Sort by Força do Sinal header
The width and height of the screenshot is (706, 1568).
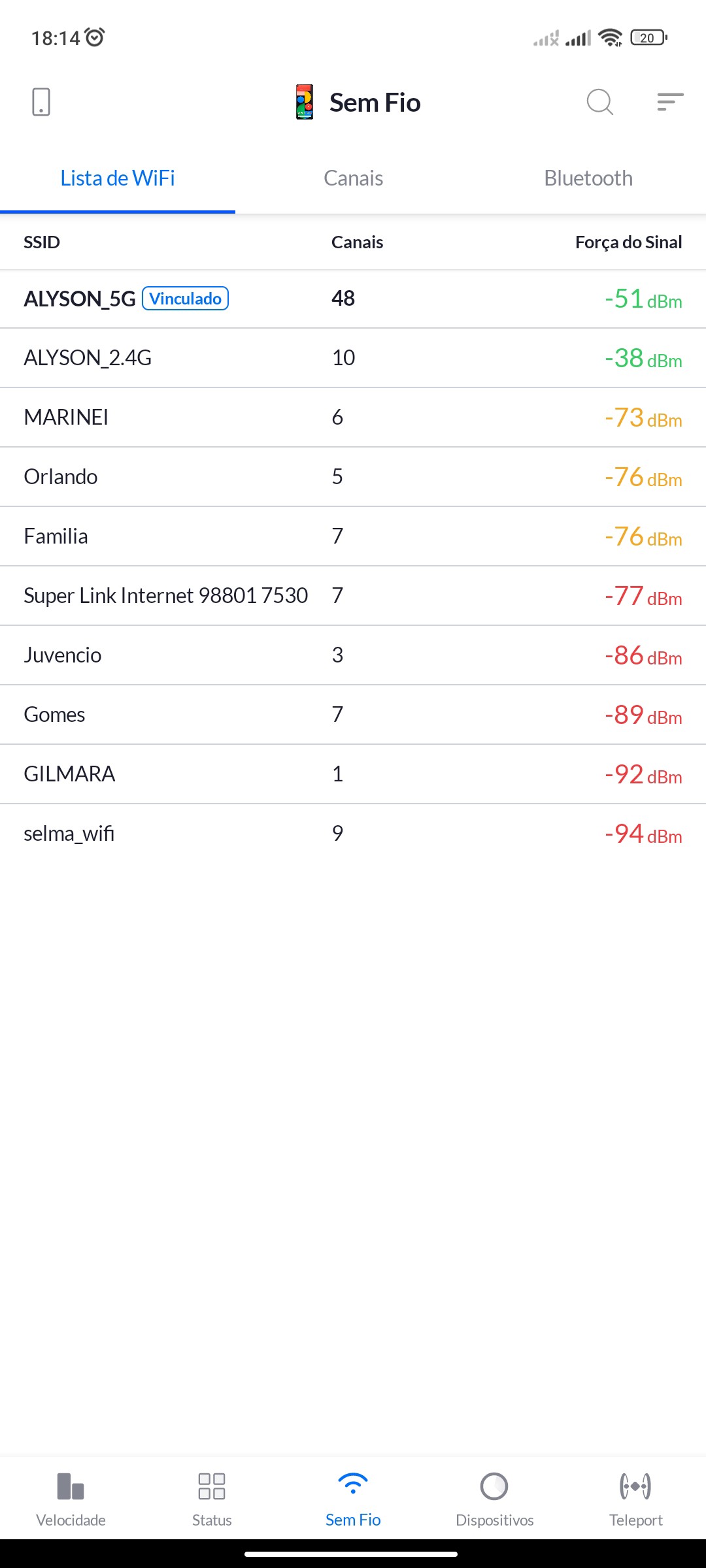pos(628,242)
